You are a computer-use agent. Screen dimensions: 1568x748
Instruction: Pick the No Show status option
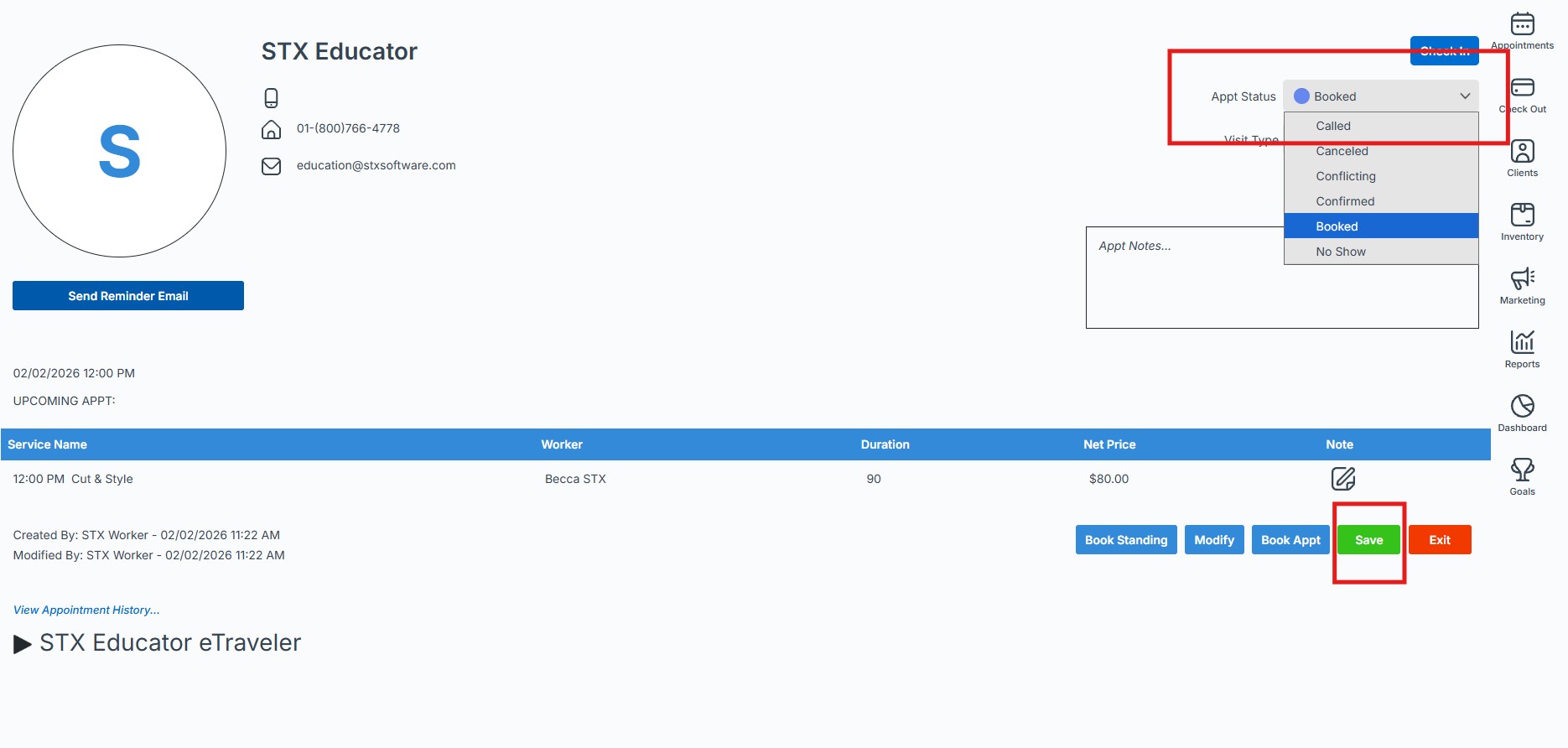coord(1340,252)
